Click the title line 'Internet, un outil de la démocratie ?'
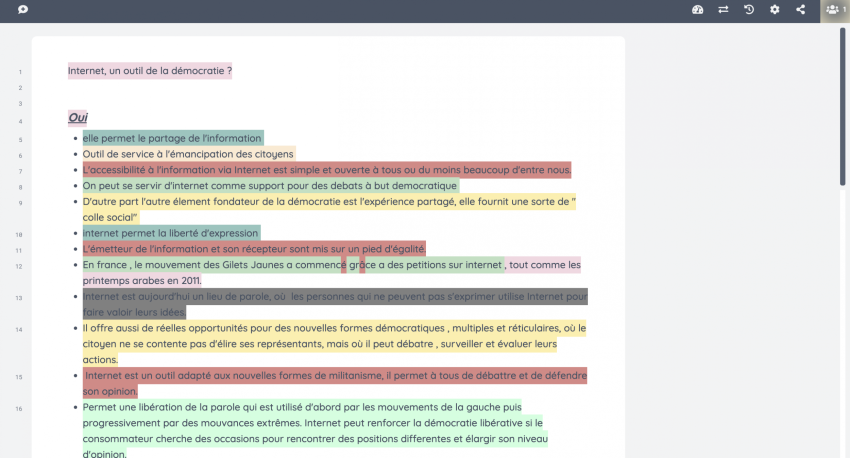The image size is (850, 458). point(150,71)
